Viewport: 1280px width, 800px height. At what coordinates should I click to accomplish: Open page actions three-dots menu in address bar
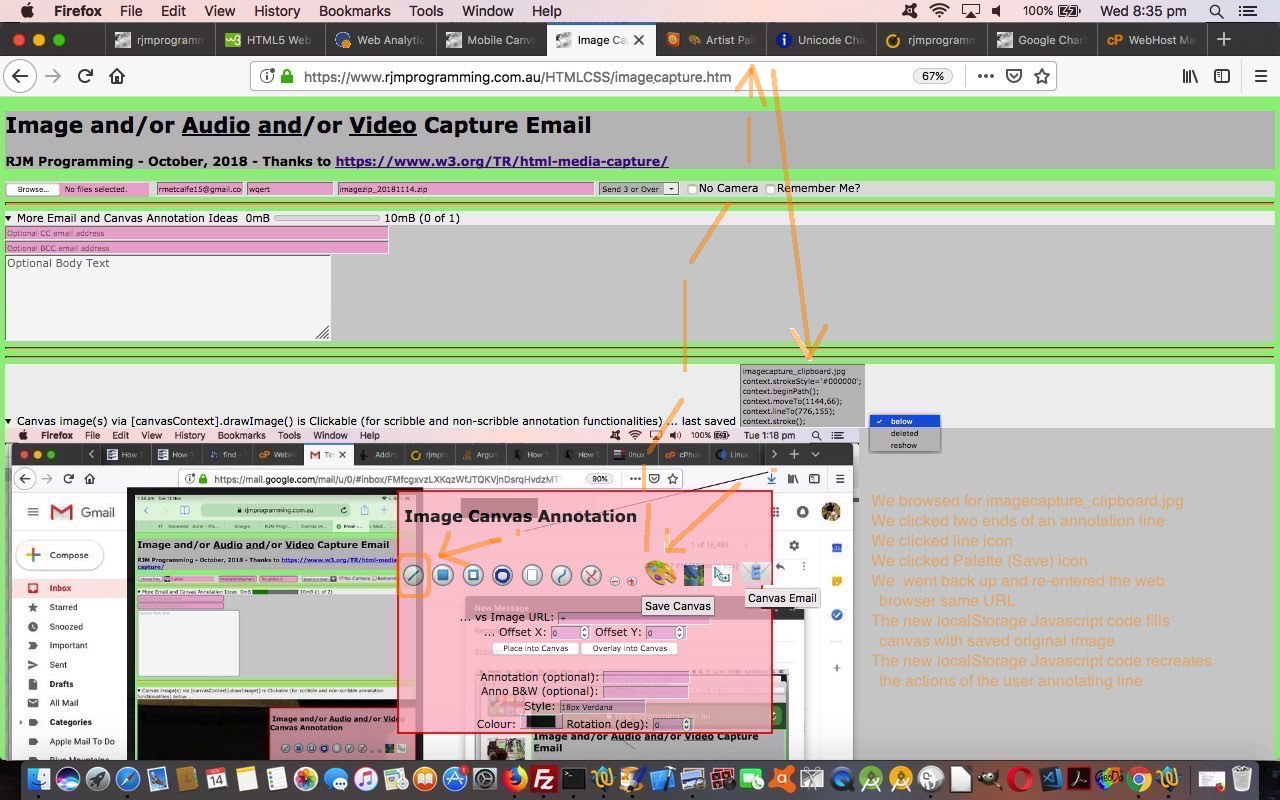(985, 76)
